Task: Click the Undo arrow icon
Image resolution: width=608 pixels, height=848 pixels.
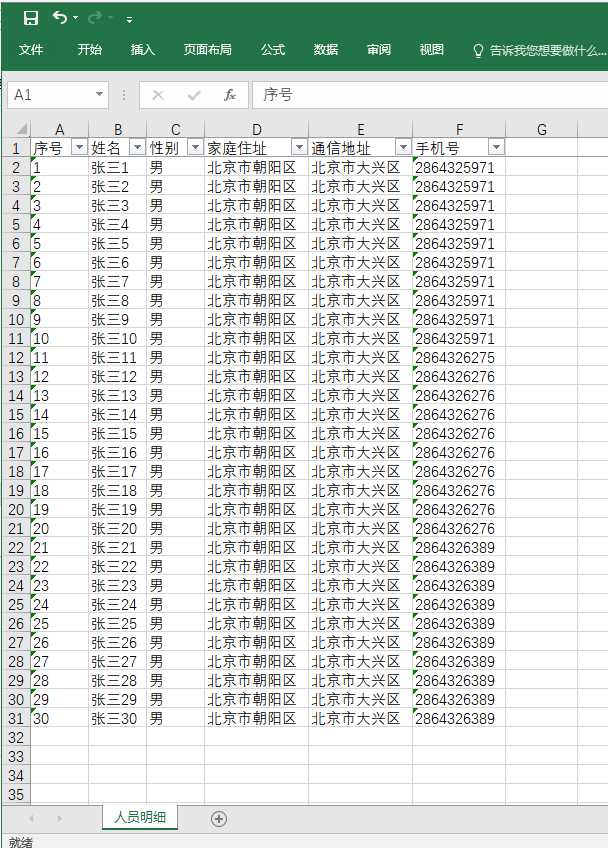Action: click(60, 18)
